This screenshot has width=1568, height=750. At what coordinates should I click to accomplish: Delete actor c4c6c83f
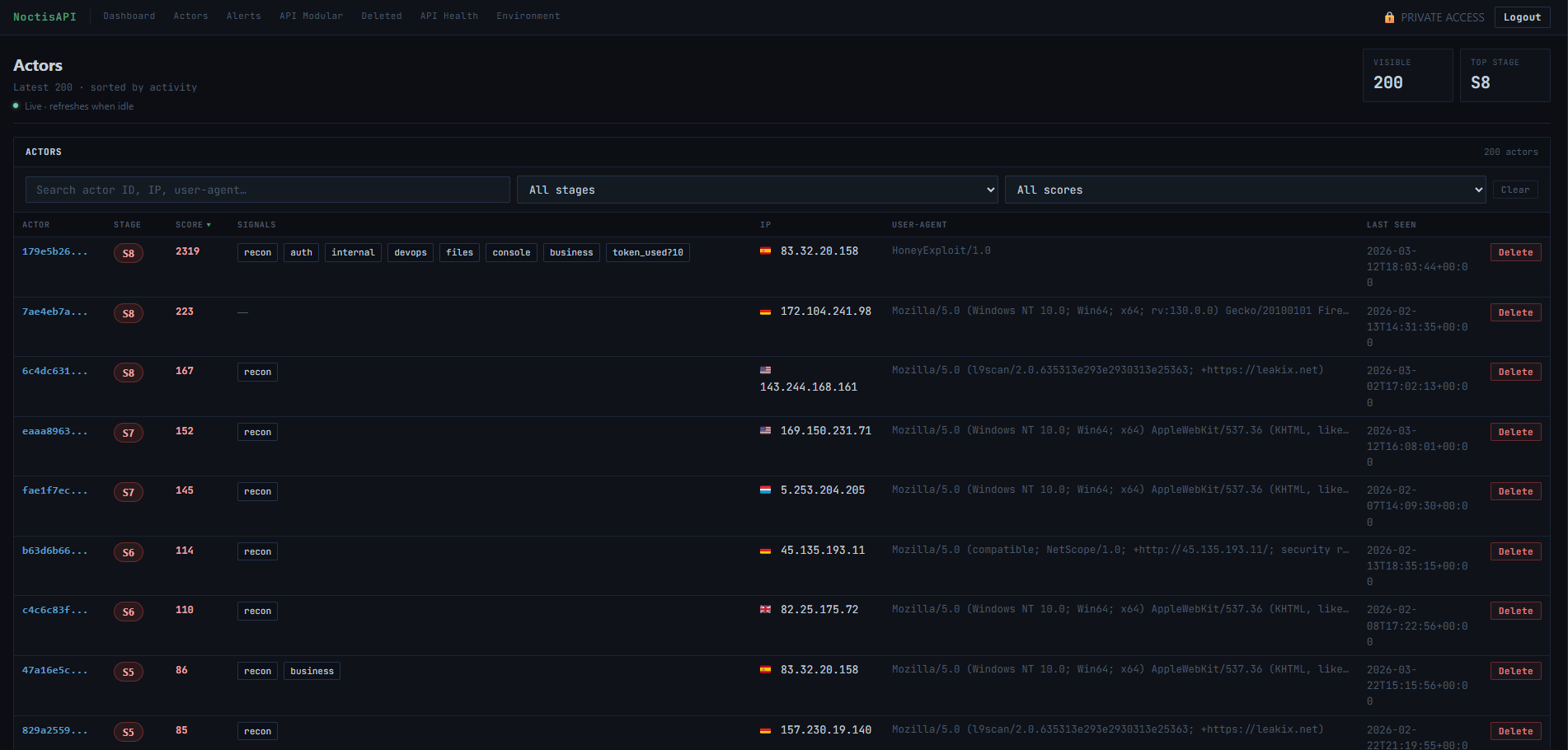(1515, 611)
